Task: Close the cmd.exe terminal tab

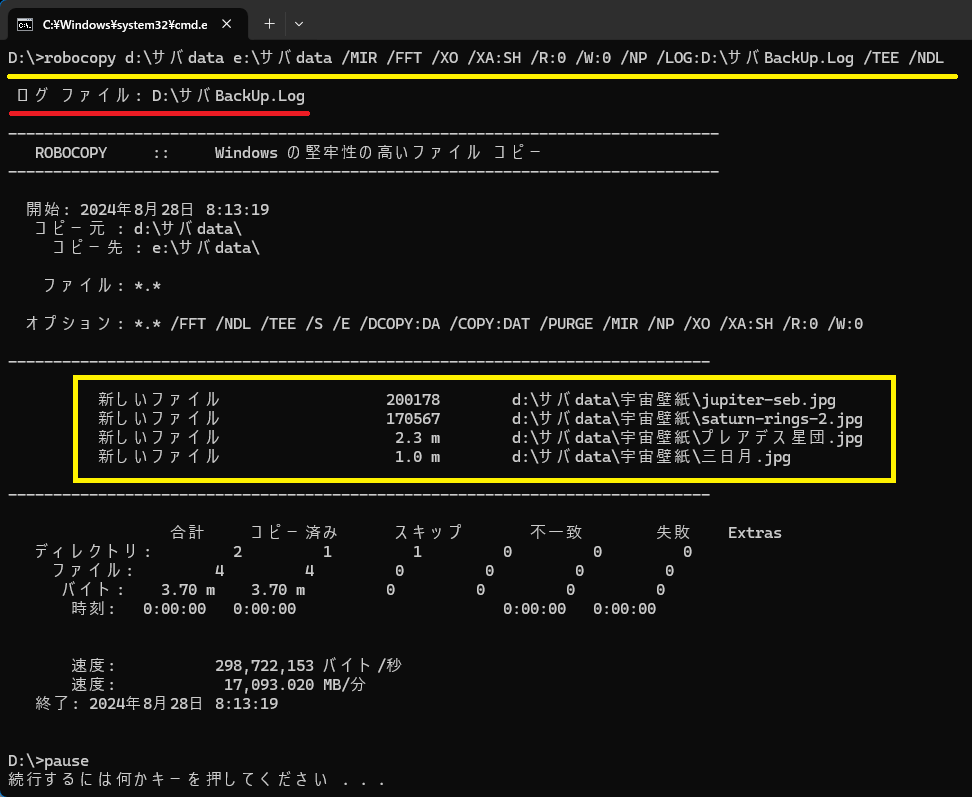Action: [227, 24]
